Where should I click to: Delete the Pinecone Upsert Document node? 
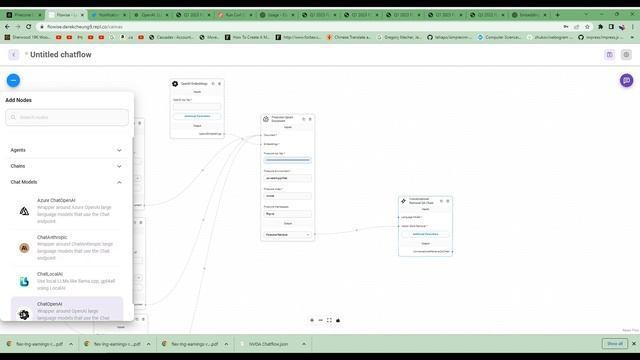(x=310, y=119)
